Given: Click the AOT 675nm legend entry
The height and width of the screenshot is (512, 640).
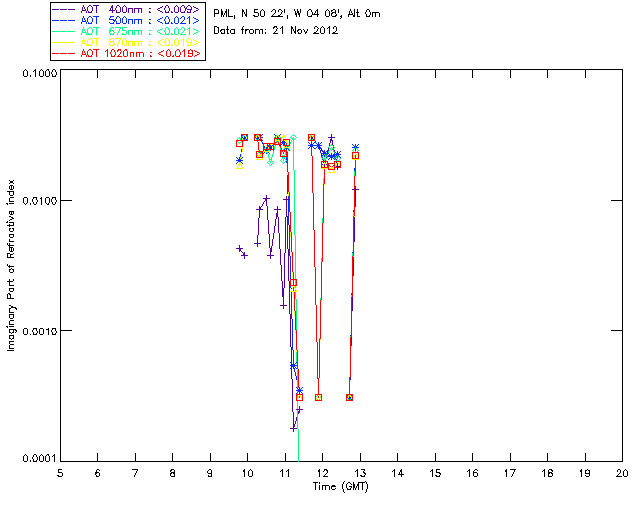Looking at the screenshot, I should [127, 31].
